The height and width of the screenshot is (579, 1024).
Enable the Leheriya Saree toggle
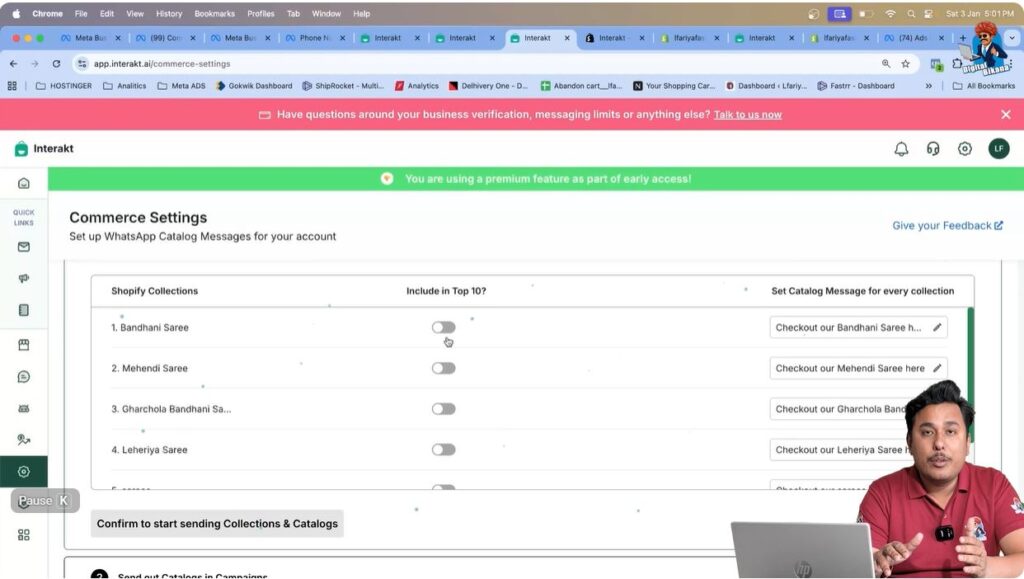click(443, 450)
